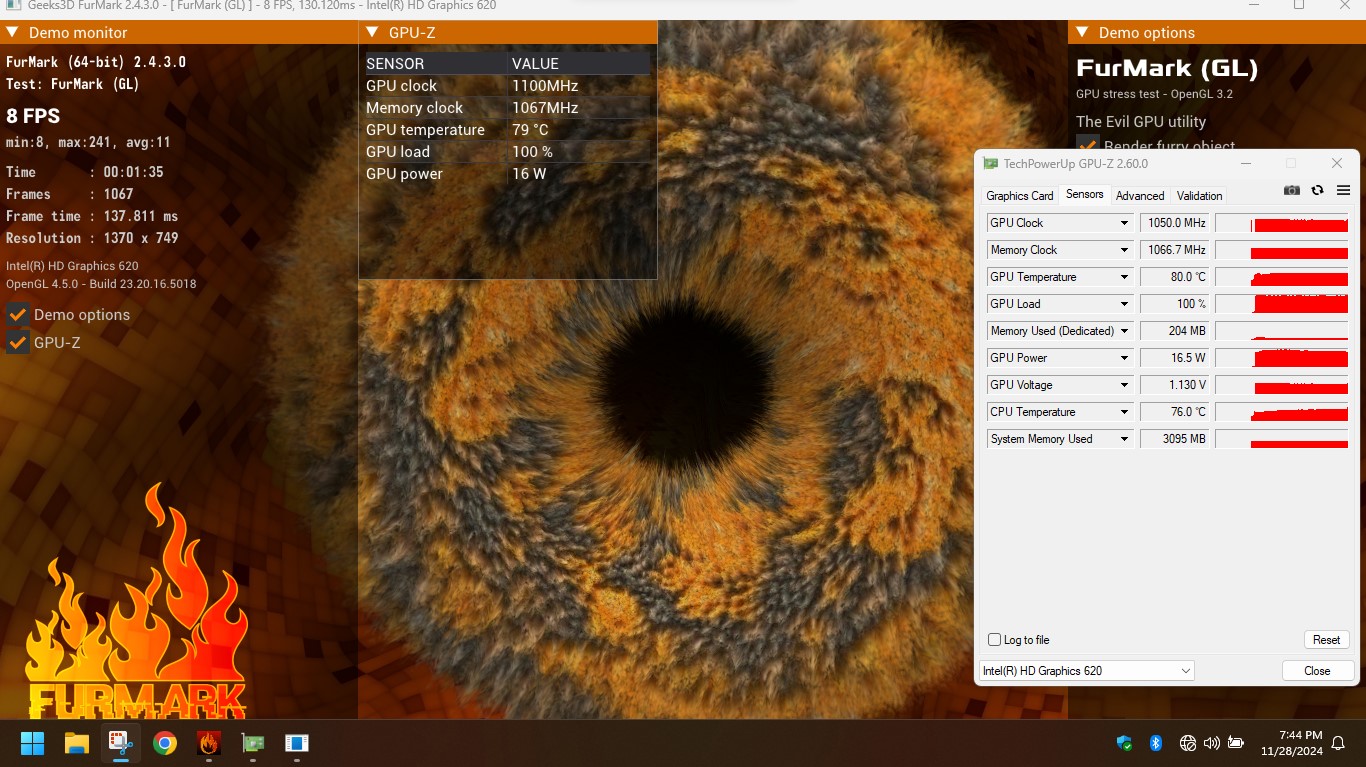Uncheck the Demo options checkbox
Viewport: 1366px width, 767px height.
pos(17,315)
